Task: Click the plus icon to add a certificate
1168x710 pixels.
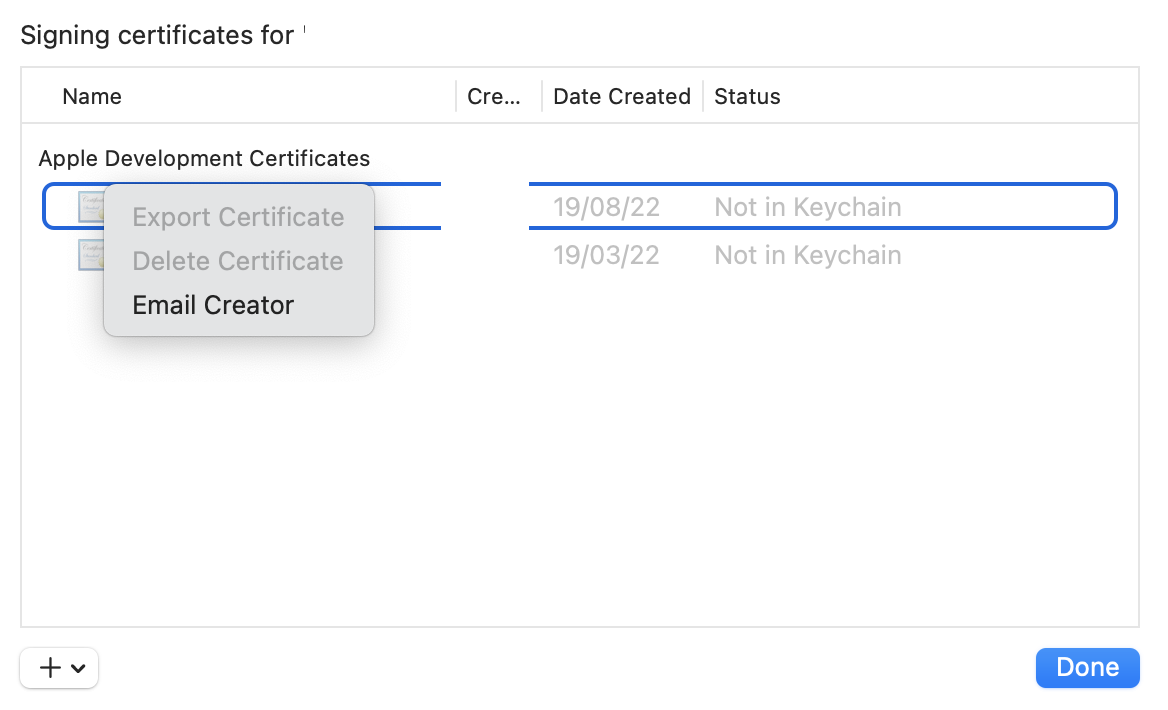Action: 49,668
